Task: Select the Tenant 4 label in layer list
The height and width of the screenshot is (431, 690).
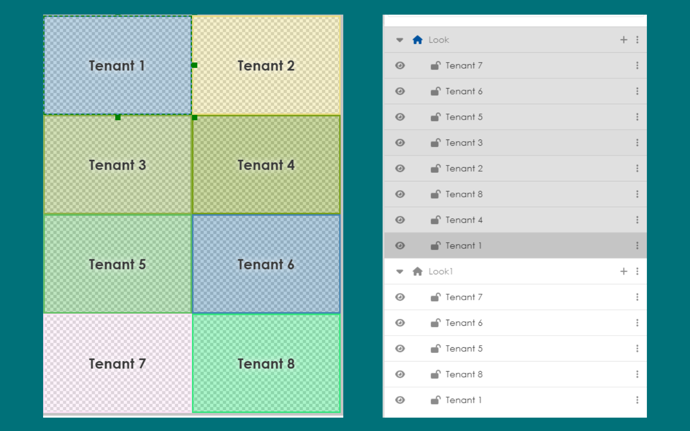Action: point(464,220)
